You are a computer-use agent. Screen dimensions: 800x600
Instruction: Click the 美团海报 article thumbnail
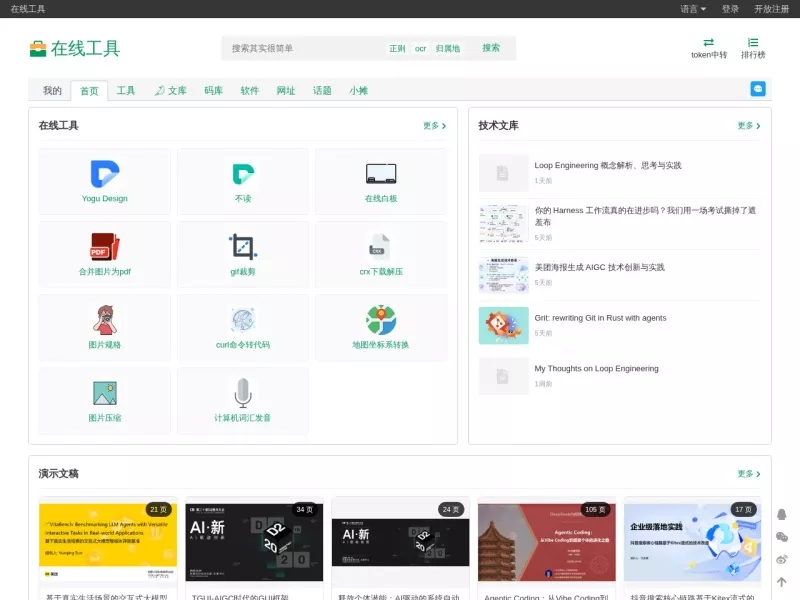[x=504, y=274]
